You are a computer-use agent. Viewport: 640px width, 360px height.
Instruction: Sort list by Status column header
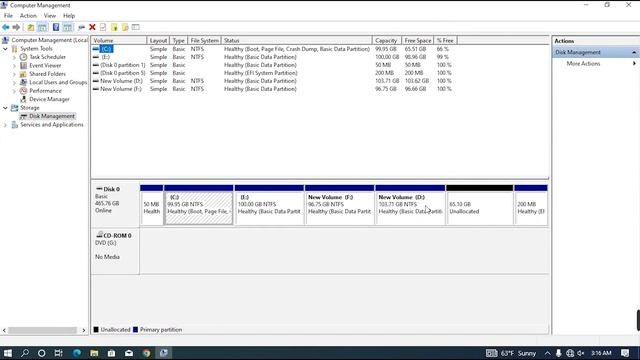click(297, 40)
